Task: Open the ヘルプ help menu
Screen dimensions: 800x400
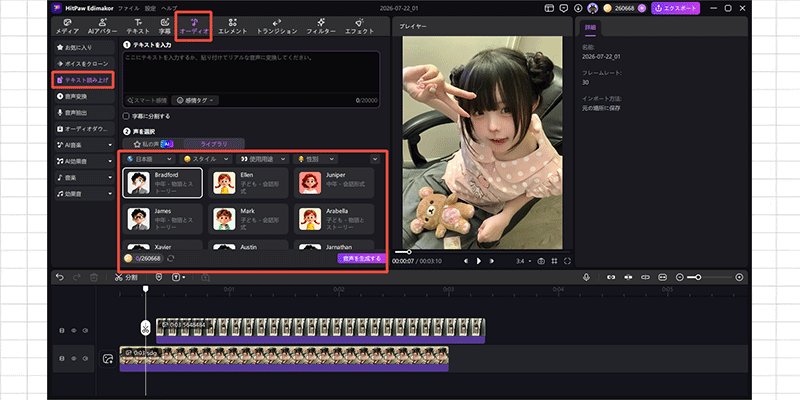Action: click(169, 9)
